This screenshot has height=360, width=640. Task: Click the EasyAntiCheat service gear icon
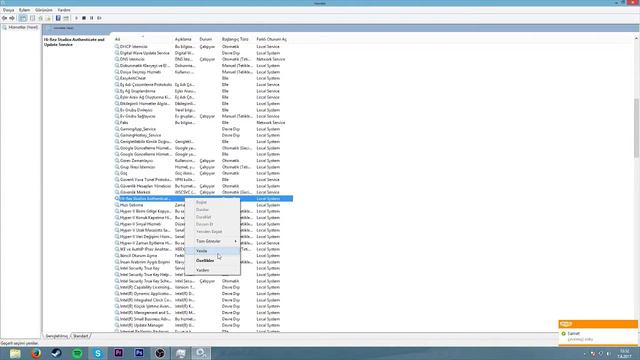coord(117,78)
